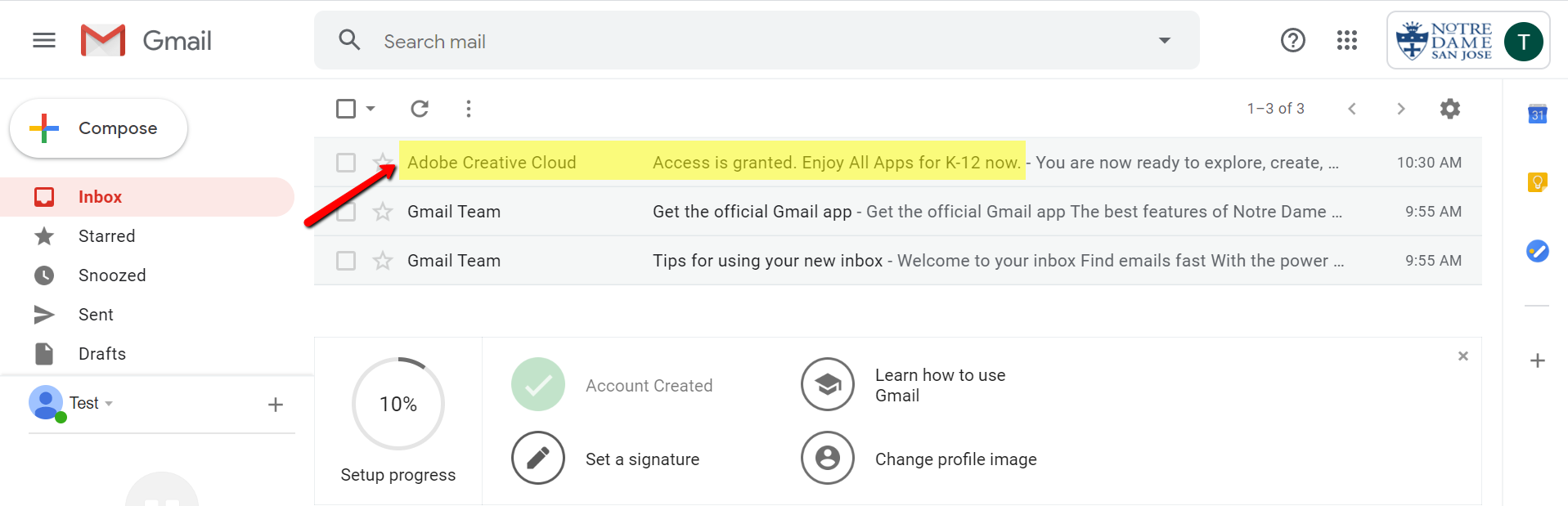Image resolution: width=1568 pixels, height=506 pixels.
Task: Click the Learn how to use Gmail icon
Action: point(828,384)
